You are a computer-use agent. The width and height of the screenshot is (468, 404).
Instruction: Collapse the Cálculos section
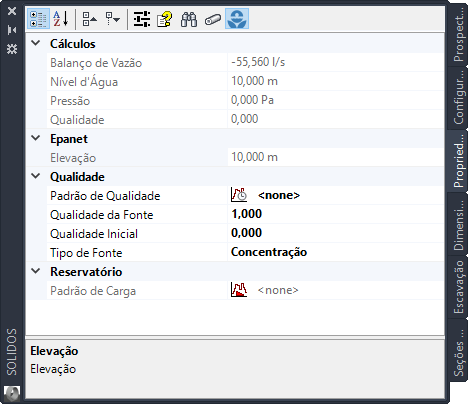pos(36,43)
